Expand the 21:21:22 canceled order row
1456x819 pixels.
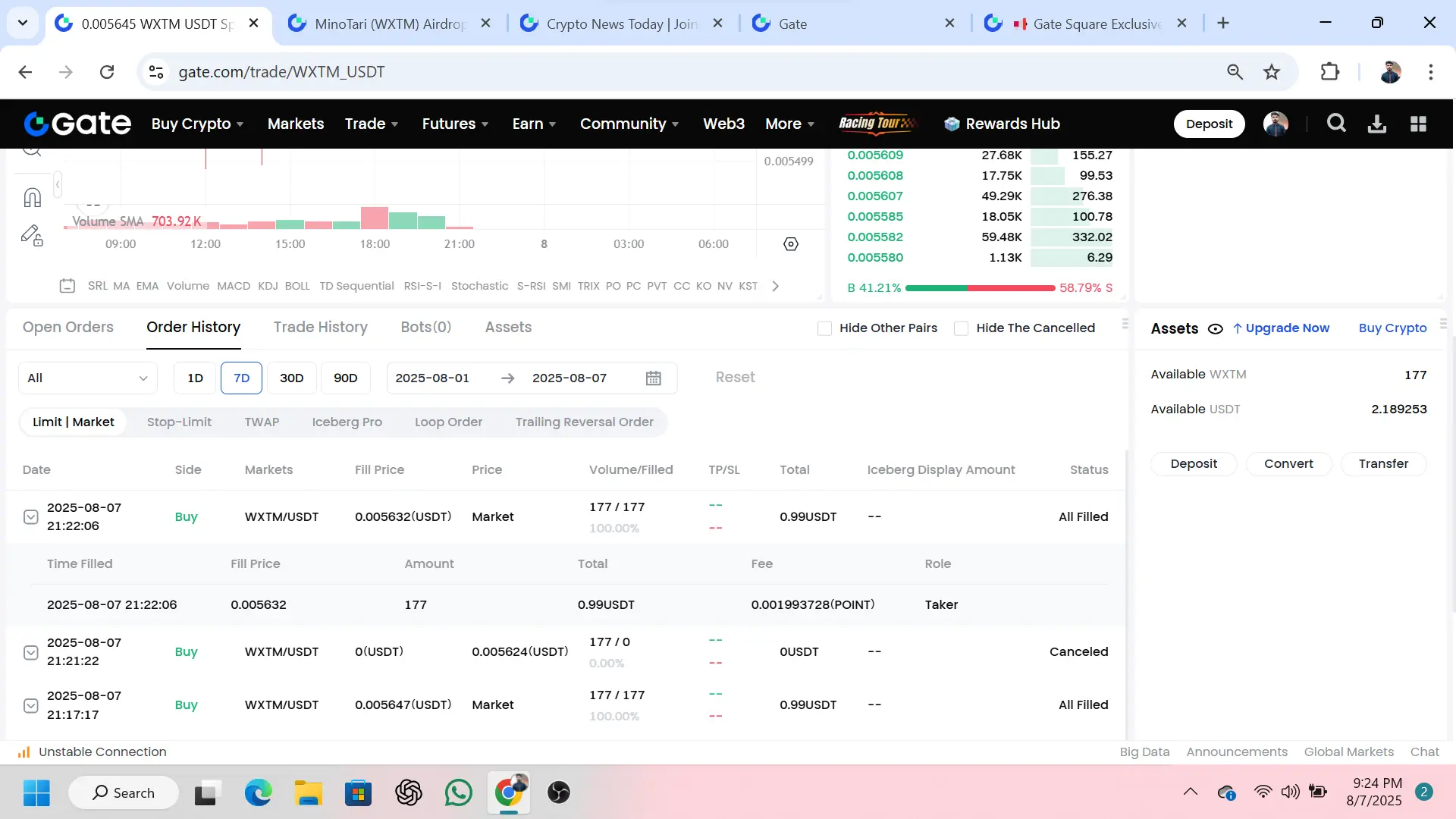tap(30, 652)
